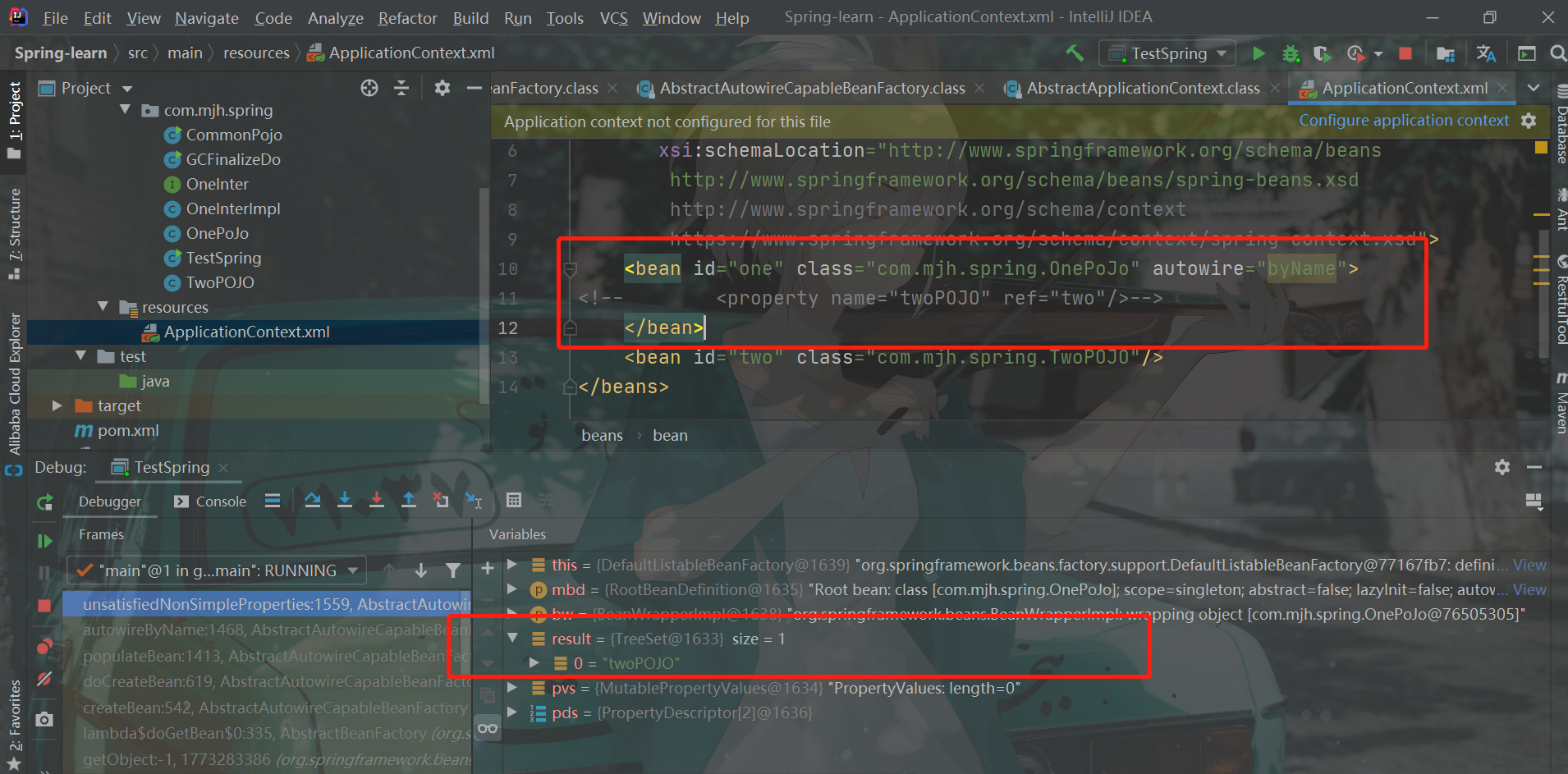Step over in the debugger toolbar
The image size is (1568, 774).
tap(313, 500)
